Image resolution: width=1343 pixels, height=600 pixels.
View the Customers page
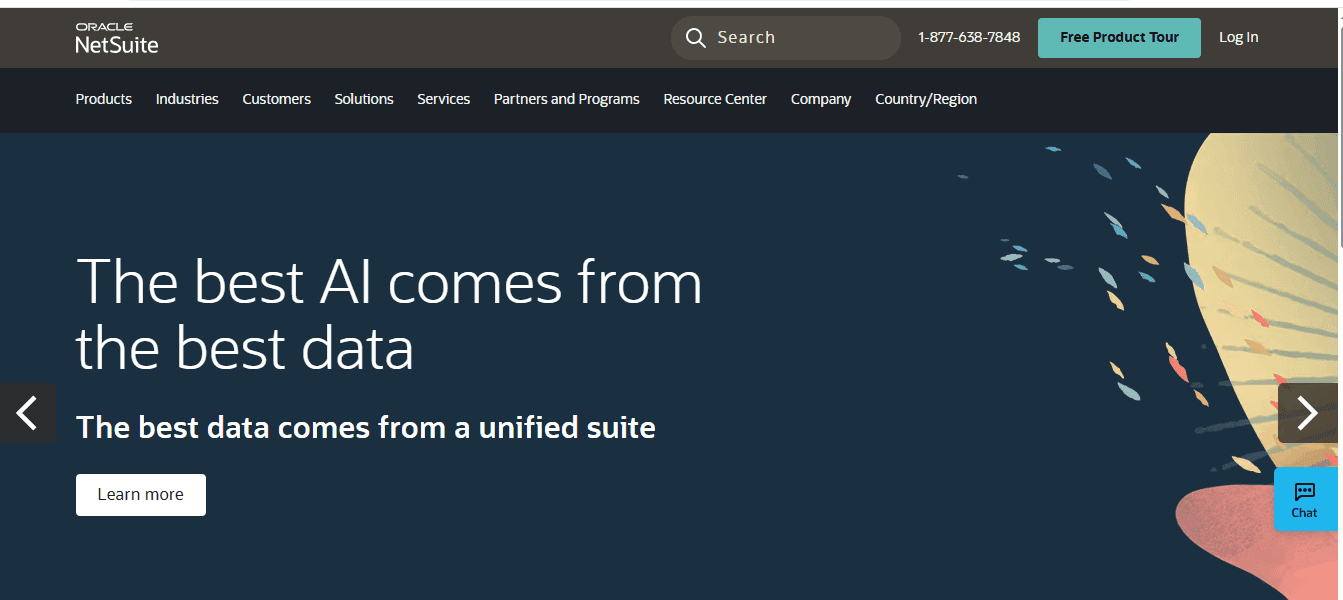(276, 99)
